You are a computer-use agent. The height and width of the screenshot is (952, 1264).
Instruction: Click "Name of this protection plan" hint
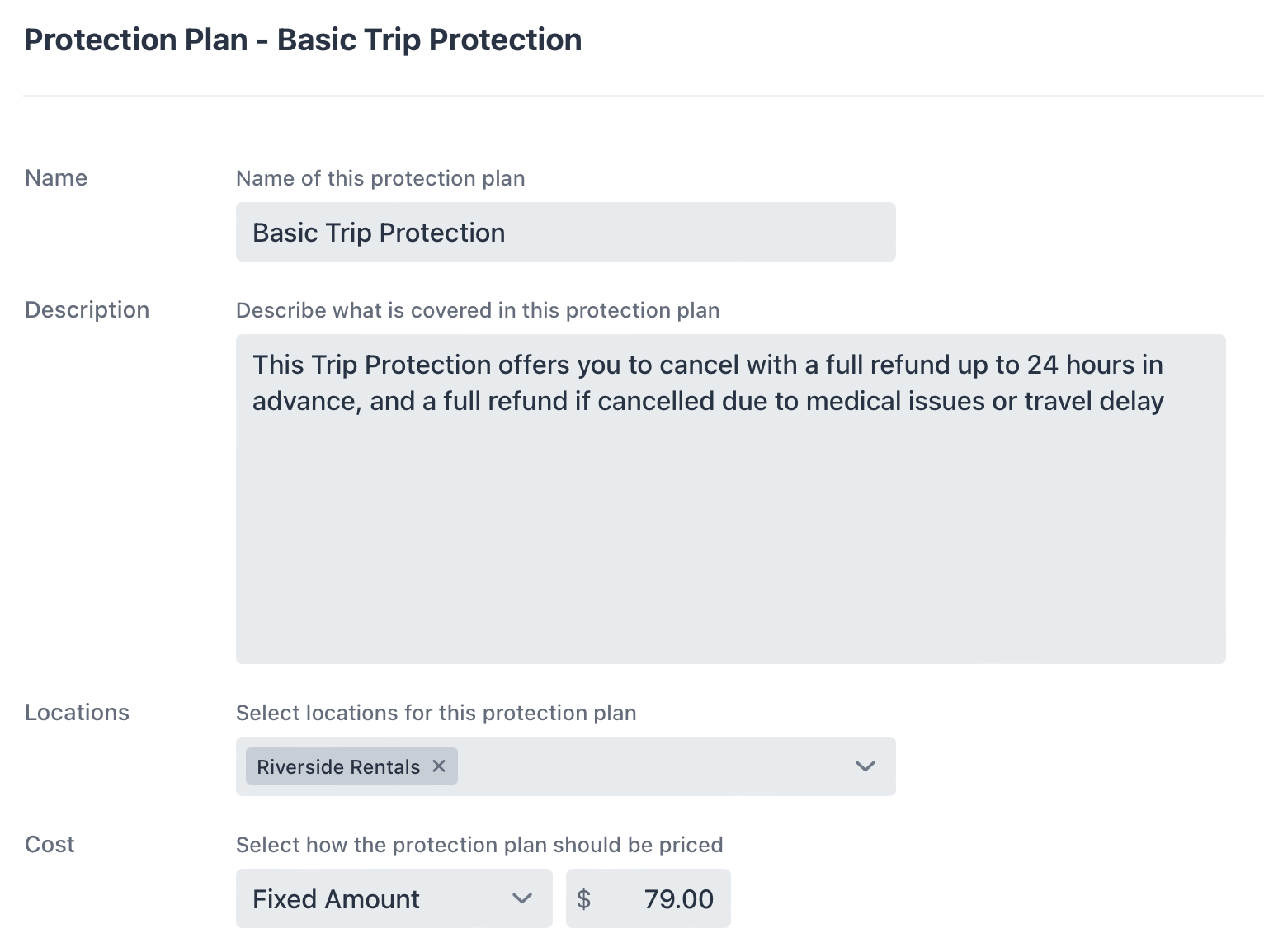[x=380, y=179]
